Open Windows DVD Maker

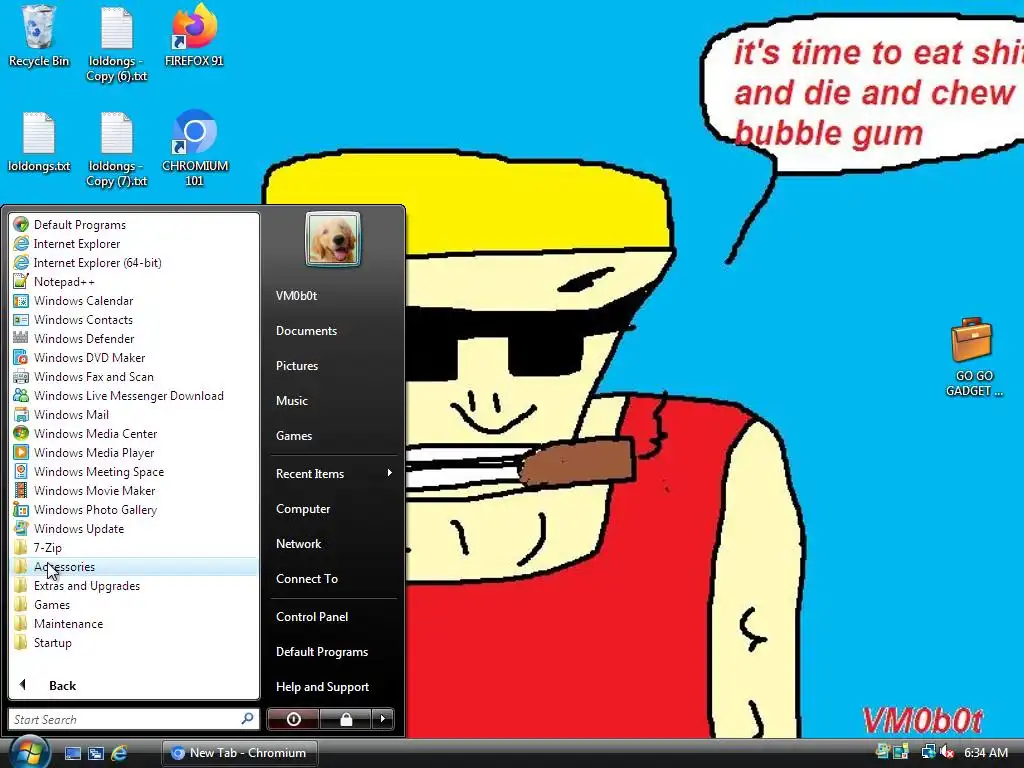coord(134,357)
